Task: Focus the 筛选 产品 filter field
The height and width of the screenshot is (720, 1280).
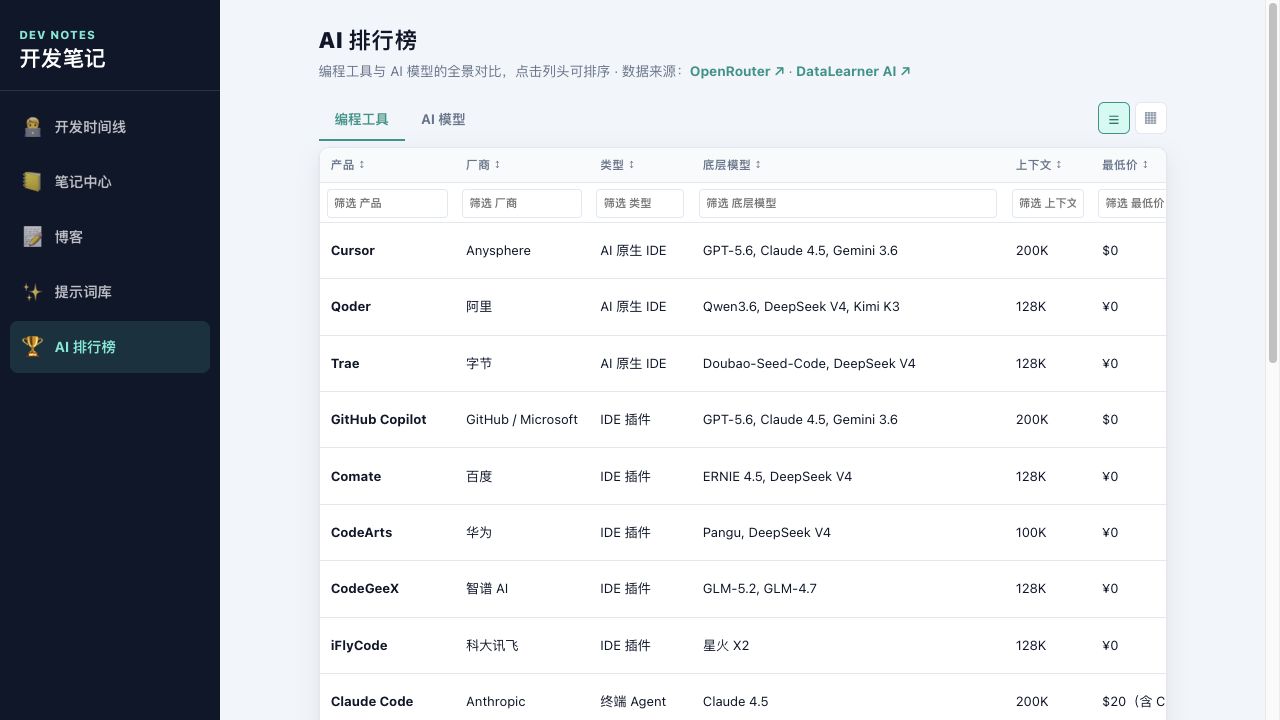Action: 387,203
